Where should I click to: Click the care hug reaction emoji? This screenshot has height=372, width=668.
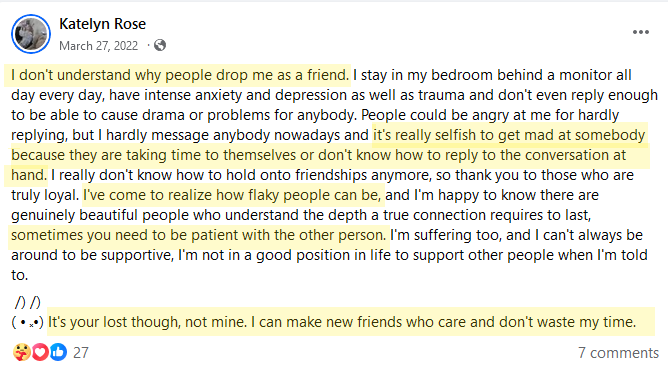pos(21,352)
